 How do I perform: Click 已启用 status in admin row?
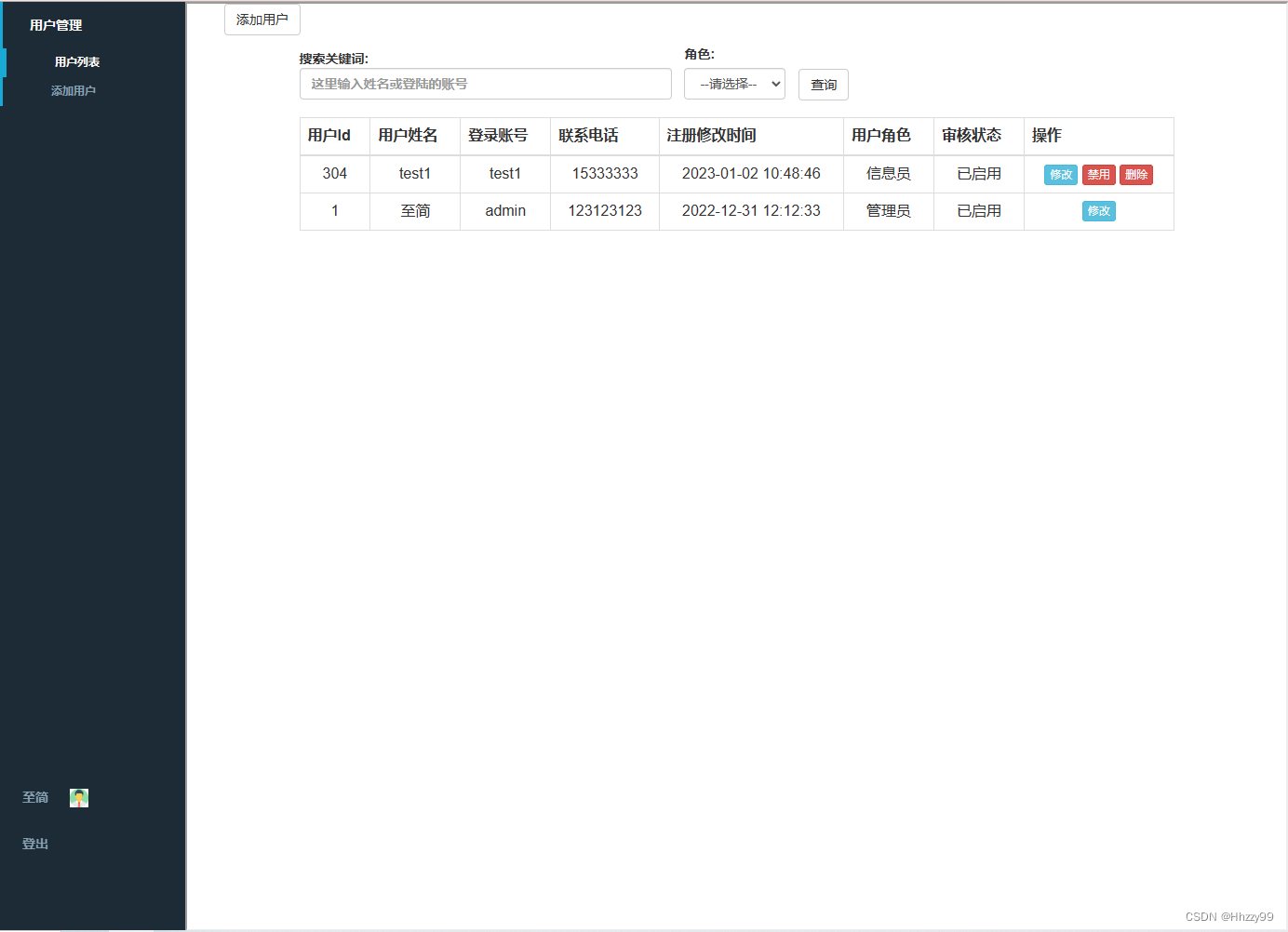click(x=979, y=211)
